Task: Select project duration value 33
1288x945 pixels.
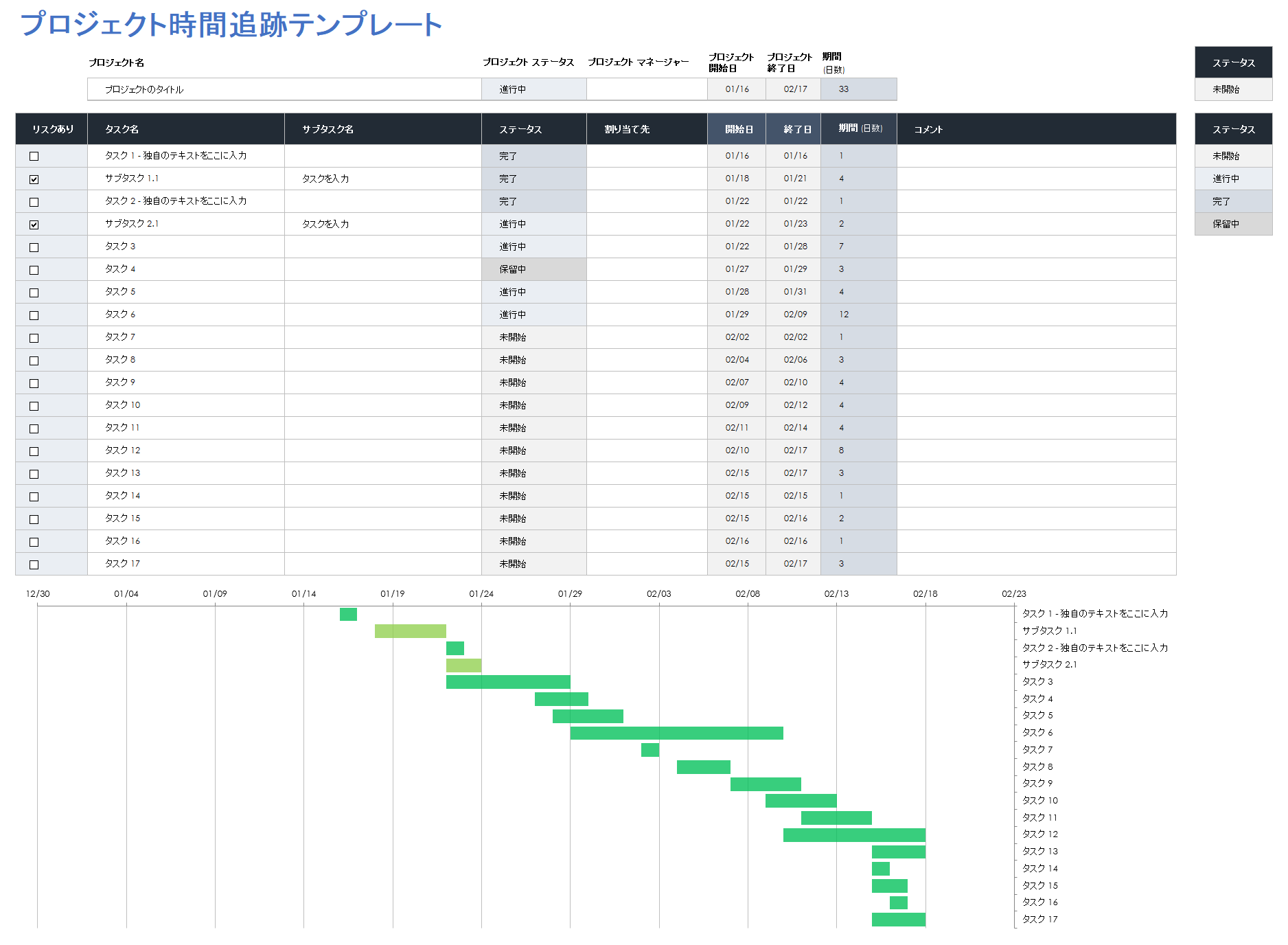Action: click(859, 89)
